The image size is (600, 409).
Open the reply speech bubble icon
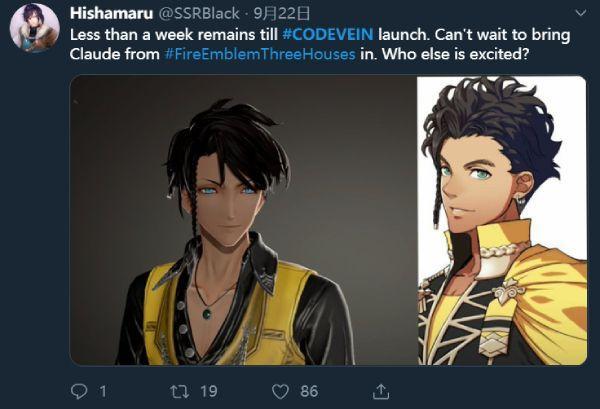click(x=79, y=391)
